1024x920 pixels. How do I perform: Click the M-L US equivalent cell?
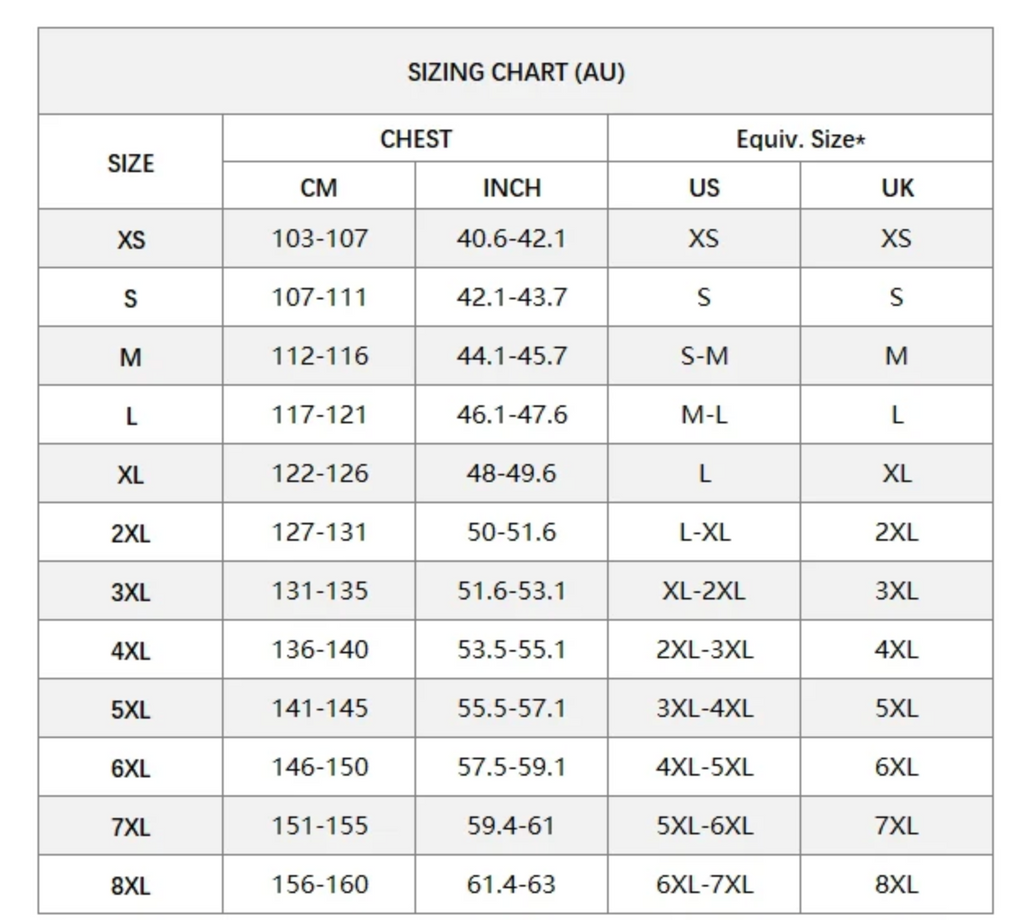704,415
